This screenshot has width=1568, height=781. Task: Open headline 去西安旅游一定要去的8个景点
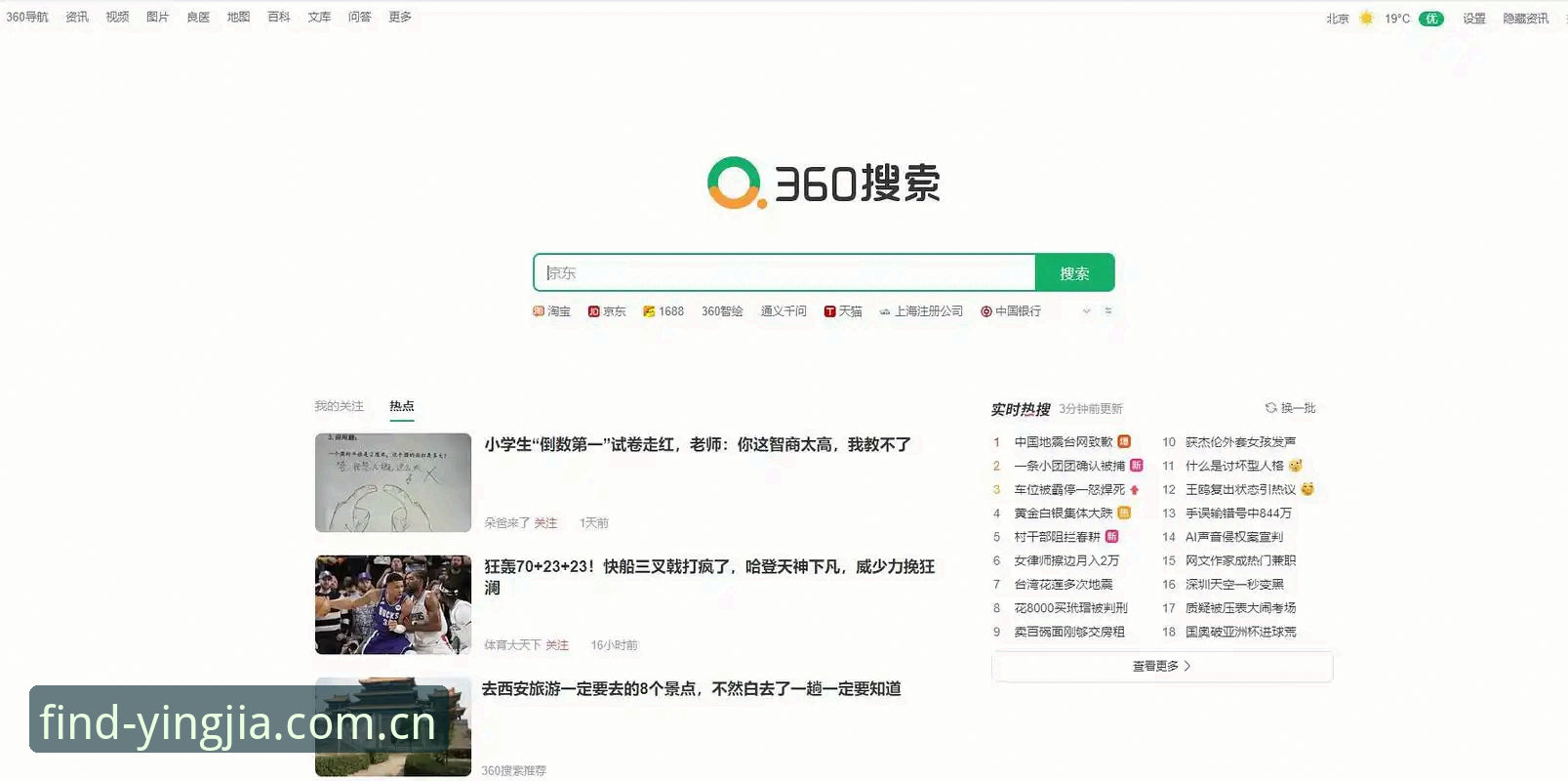coord(692,688)
